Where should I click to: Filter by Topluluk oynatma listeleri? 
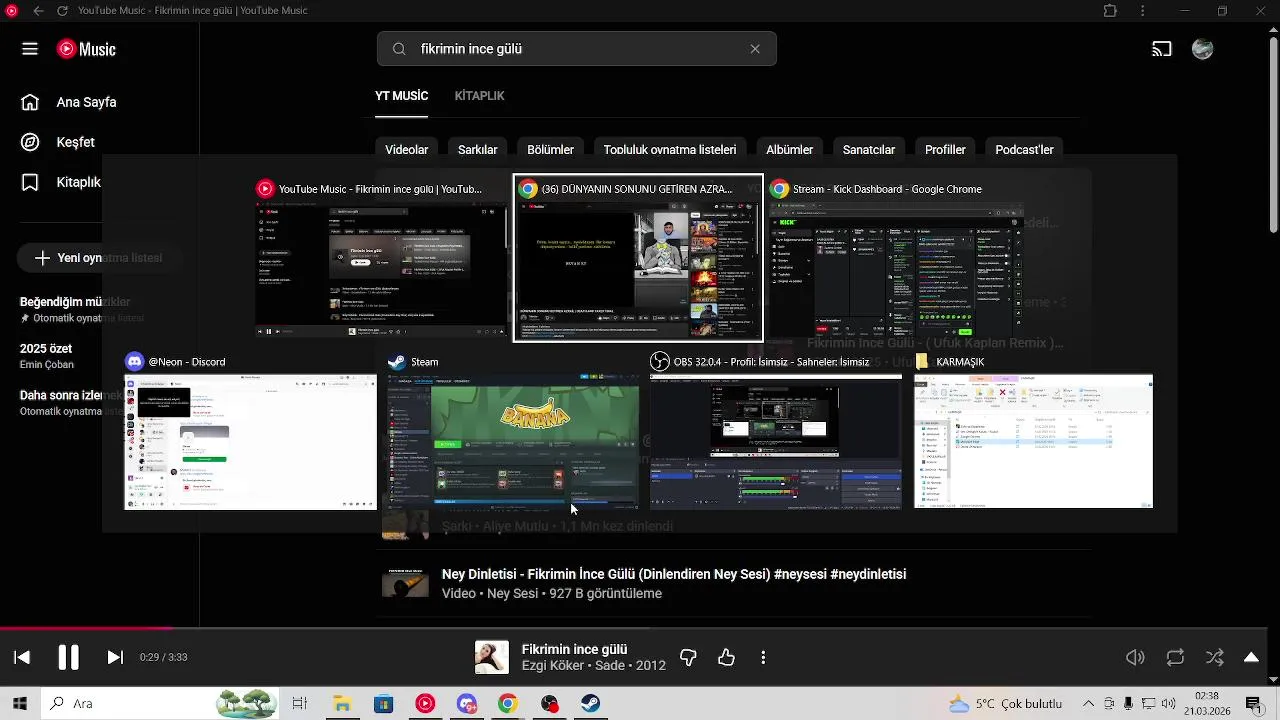[x=670, y=150]
